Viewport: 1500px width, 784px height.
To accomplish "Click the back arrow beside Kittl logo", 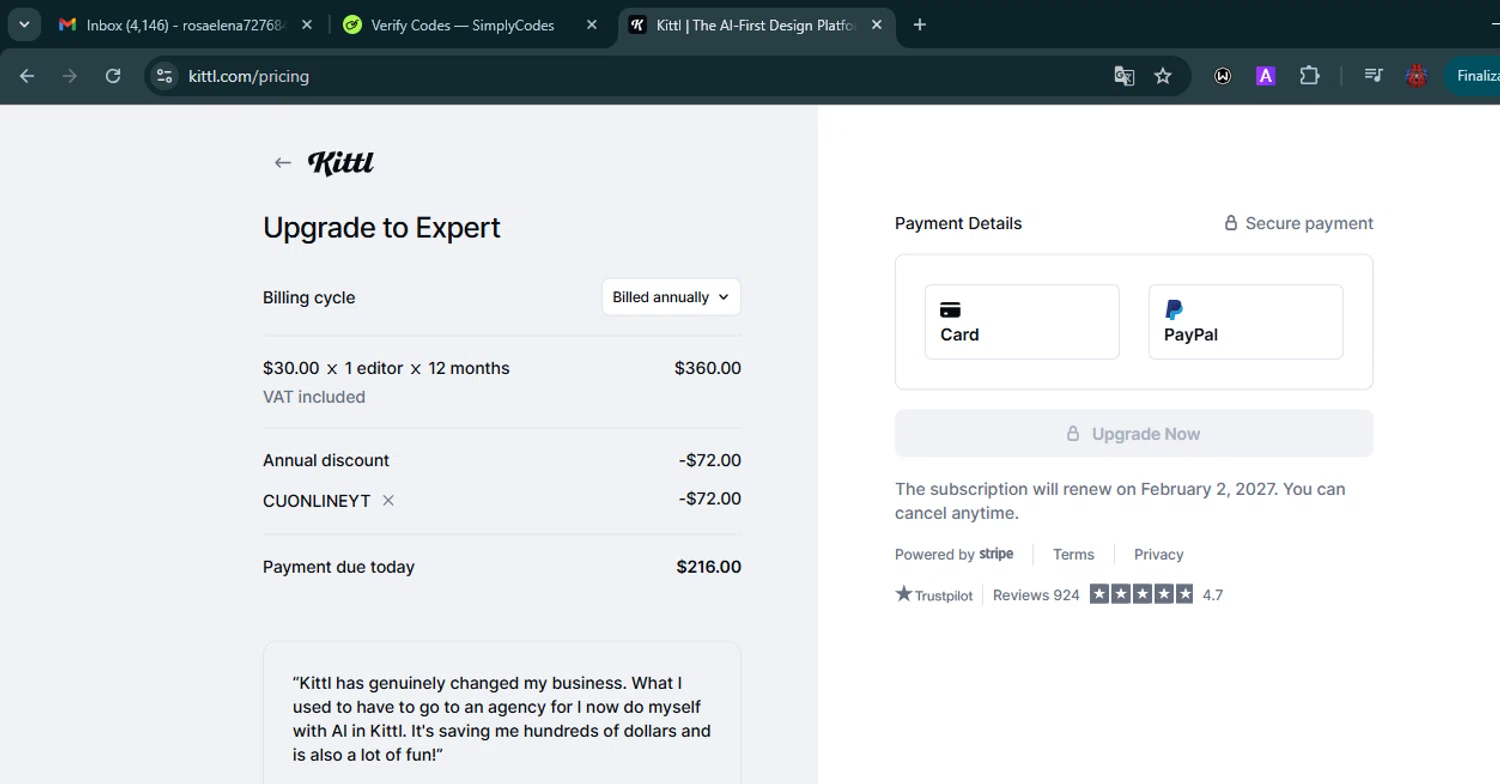I will coord(283,163).
